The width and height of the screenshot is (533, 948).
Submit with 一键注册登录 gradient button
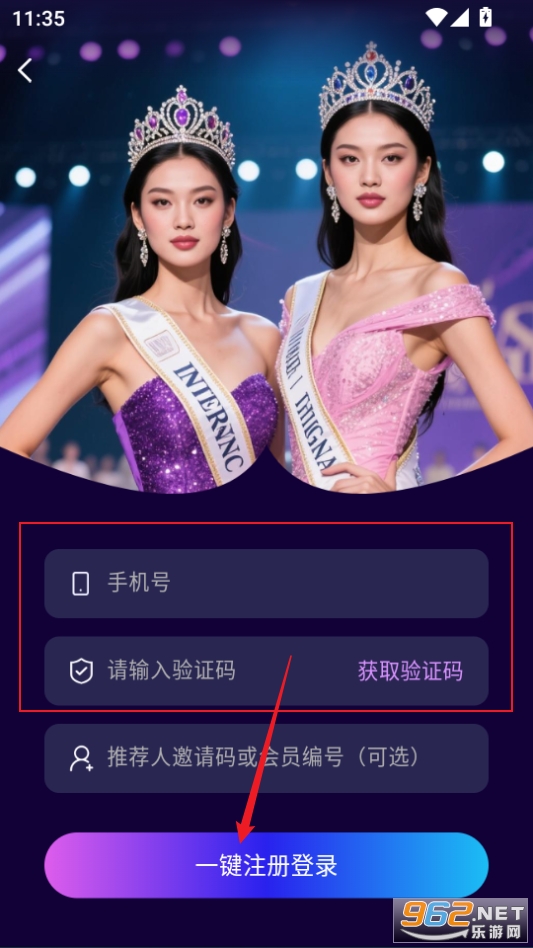tap(266, 865)
